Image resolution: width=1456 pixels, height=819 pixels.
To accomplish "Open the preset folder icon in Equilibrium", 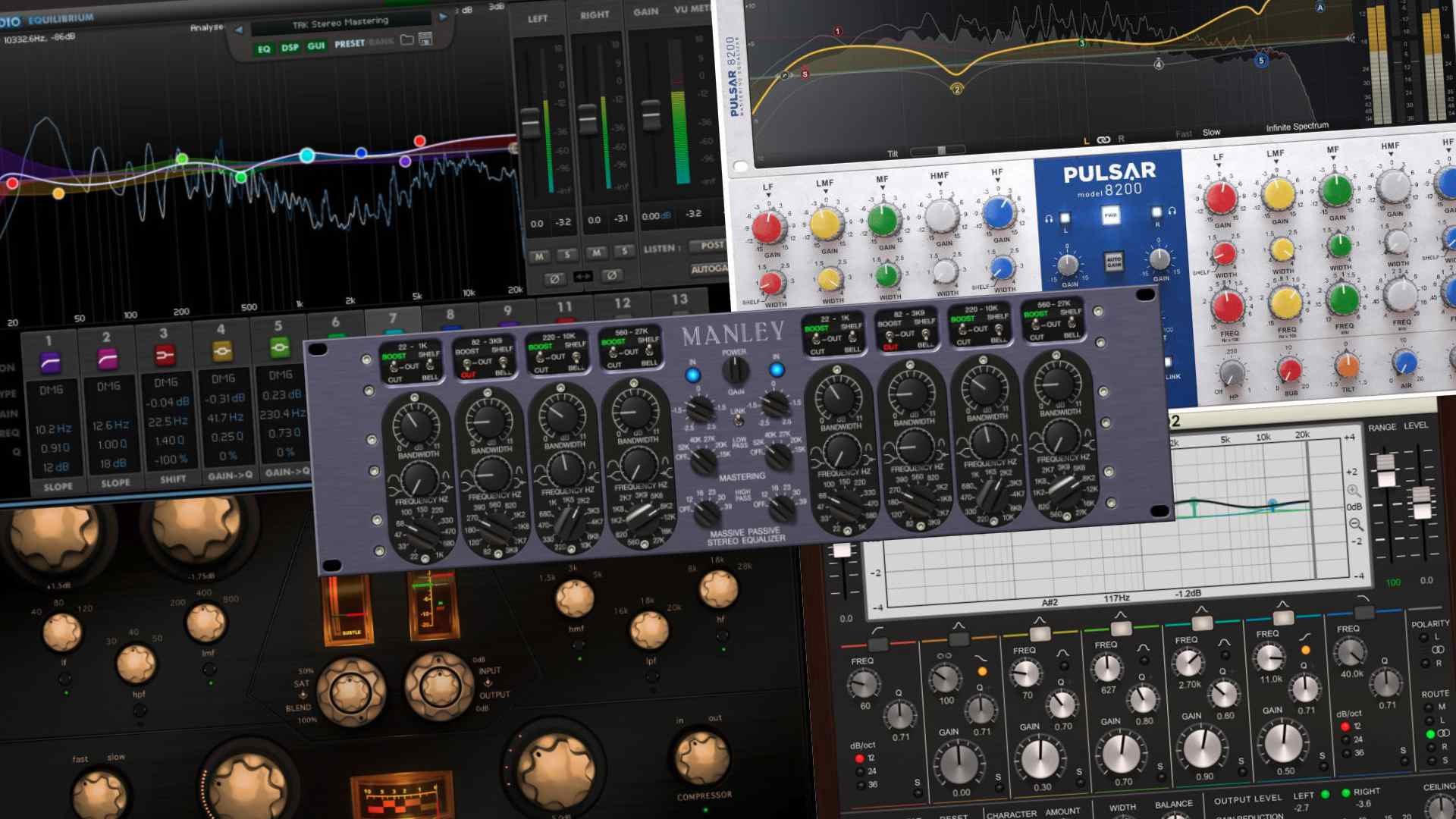I will pos(407,40).
